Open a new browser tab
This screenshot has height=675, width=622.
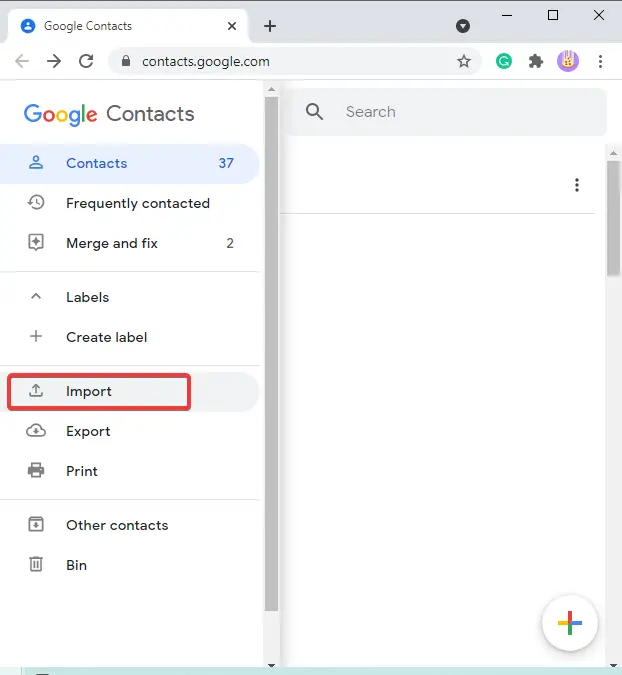click(x=270, y=26)
